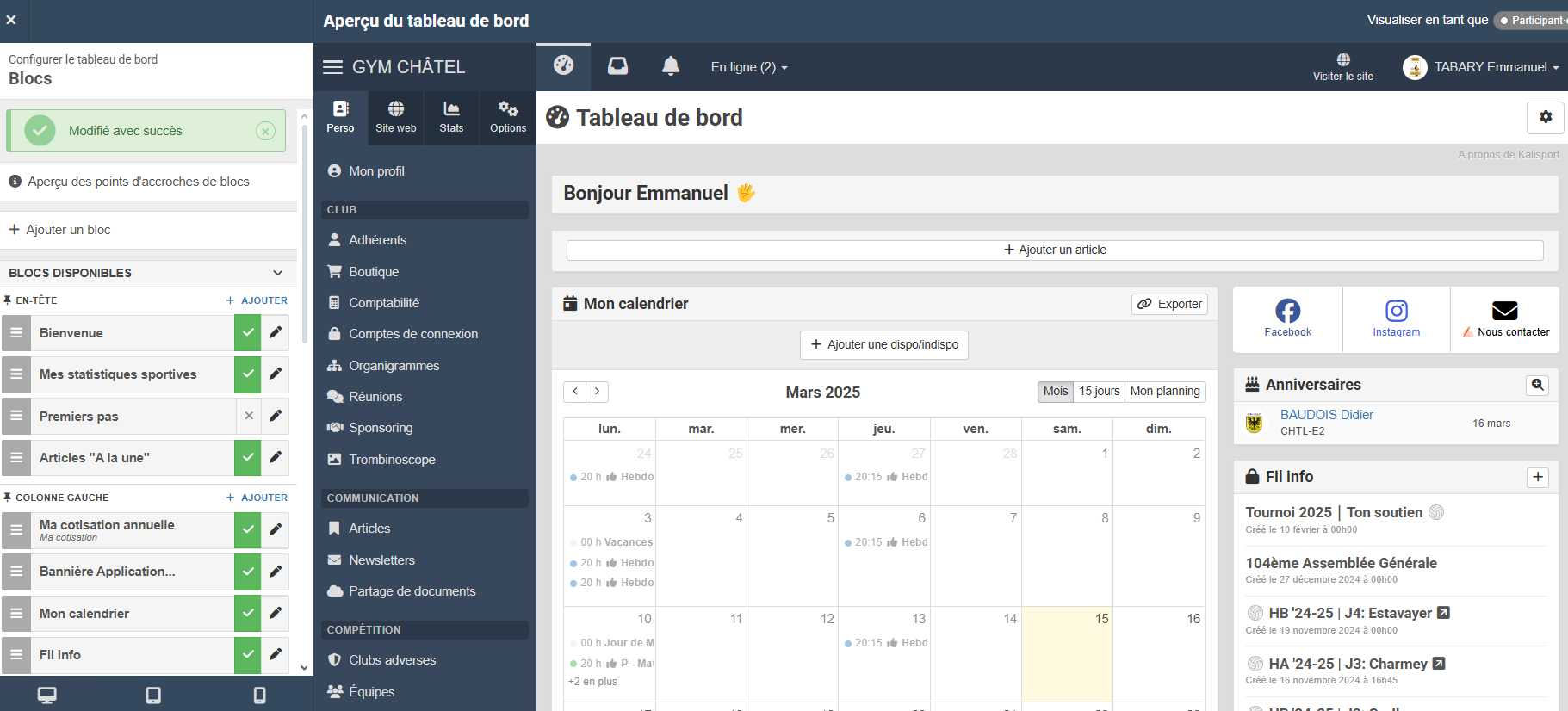Switch to desktop preview icon
The width and height of the screenshot is (1568, 711).
coord(47,695)
